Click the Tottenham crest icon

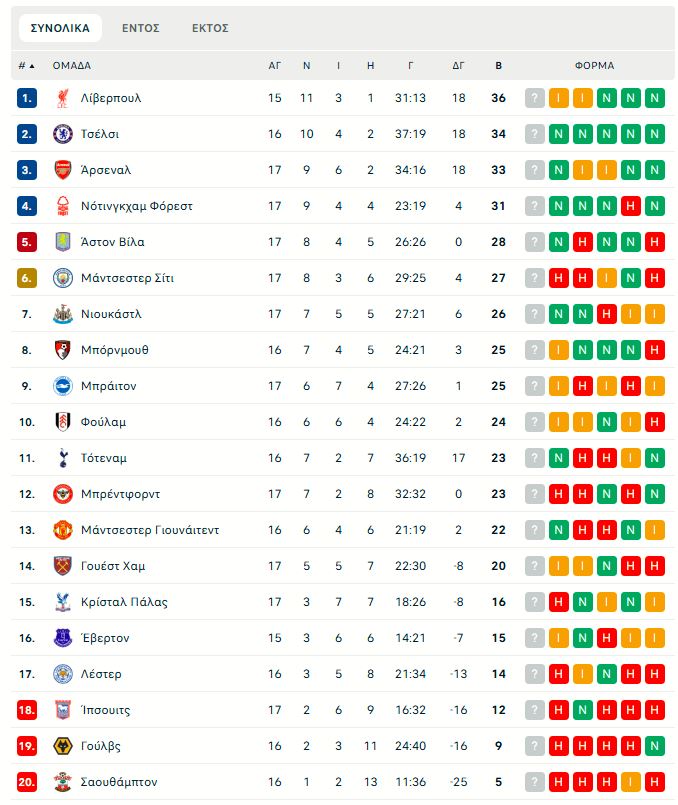63,458
